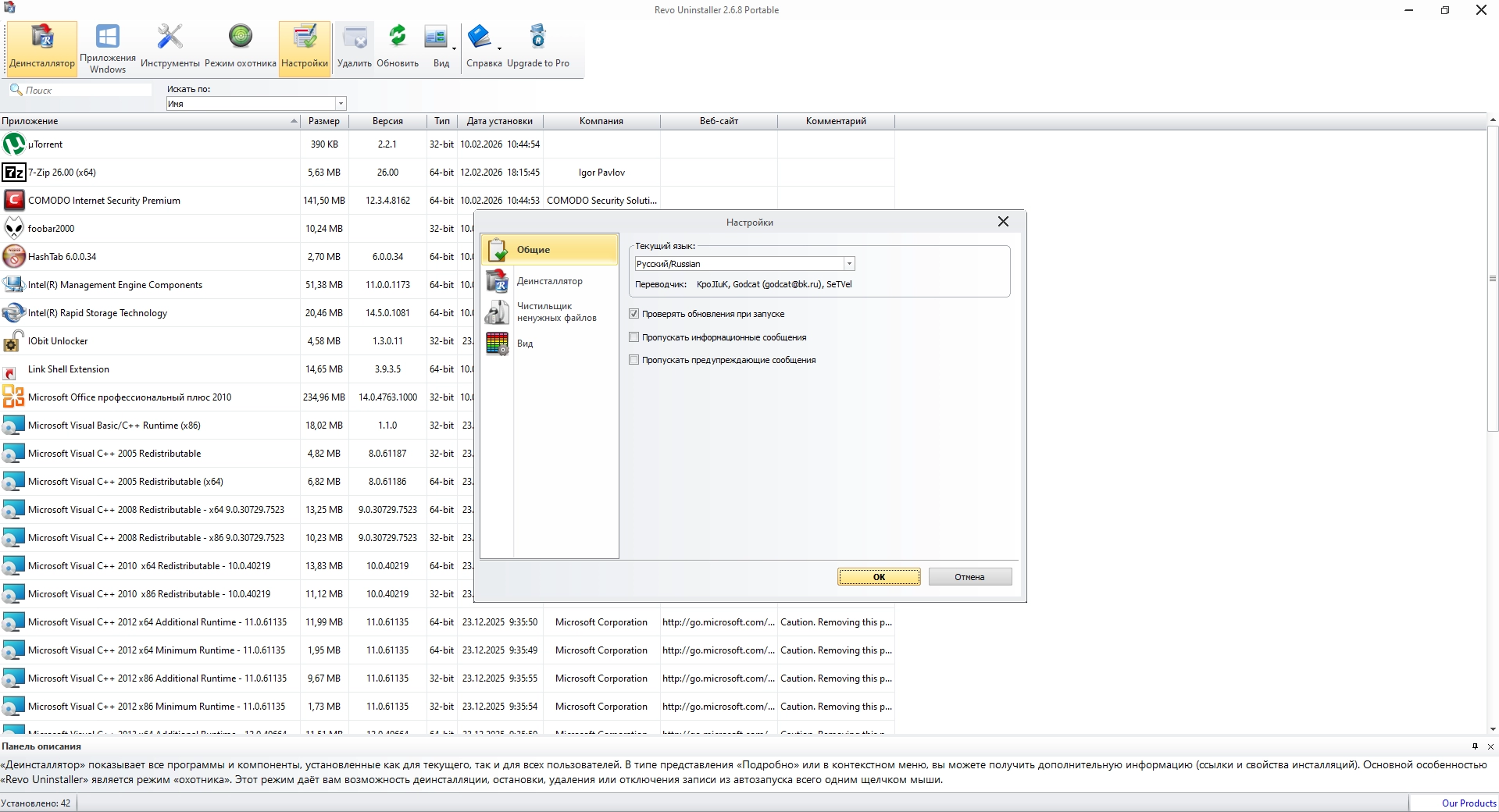Open the Вид settings tab
This screenshot has height=812, width=1499.
[550, 344]
